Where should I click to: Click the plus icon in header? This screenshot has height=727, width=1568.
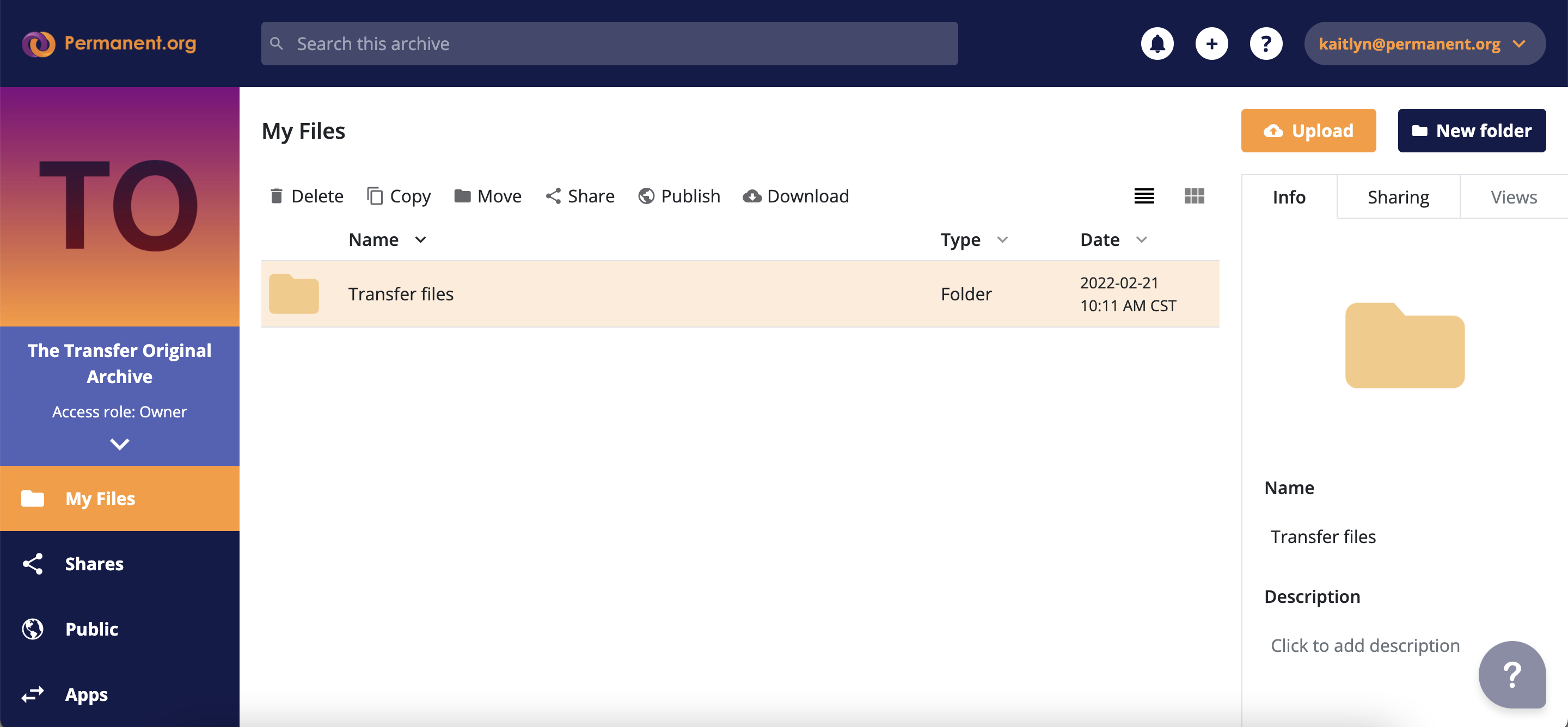pos(1211,44)
